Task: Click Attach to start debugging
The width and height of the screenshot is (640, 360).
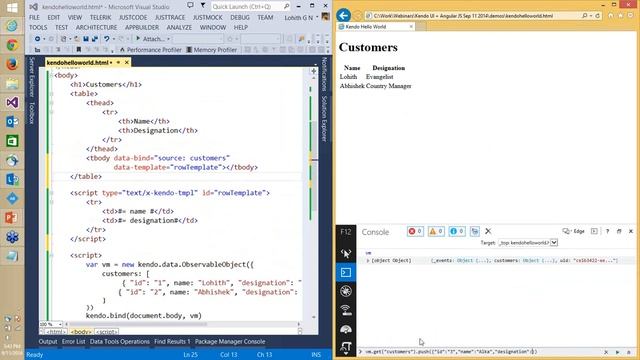Action: [x=150, y=39]
